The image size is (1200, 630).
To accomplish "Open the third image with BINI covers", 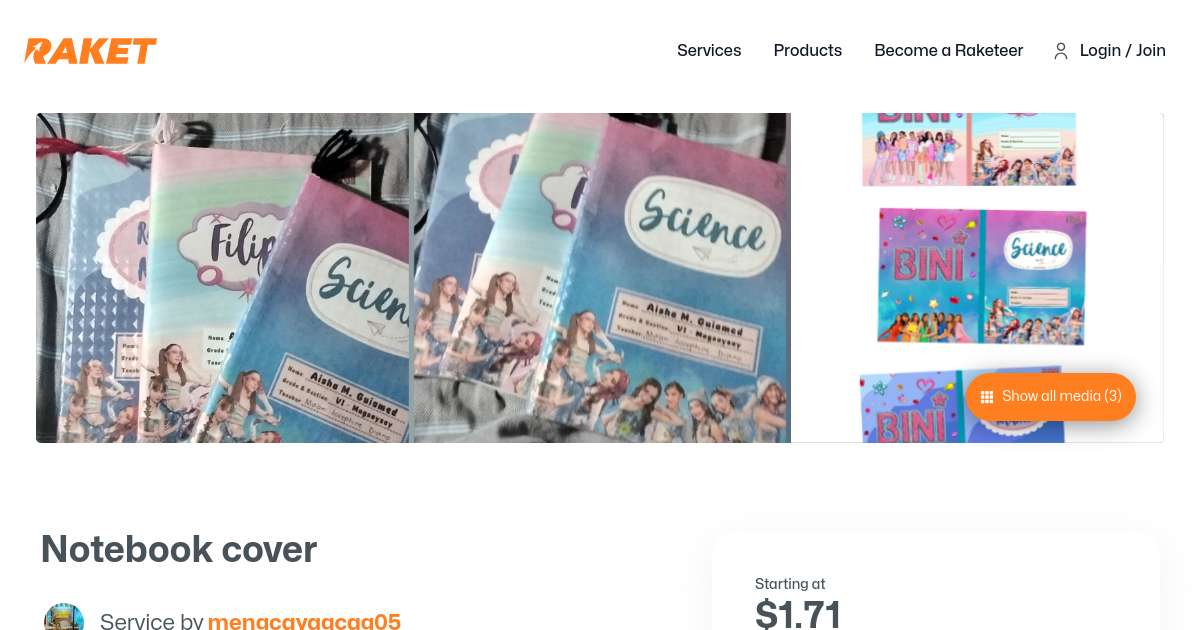I will tap(978, 278).
